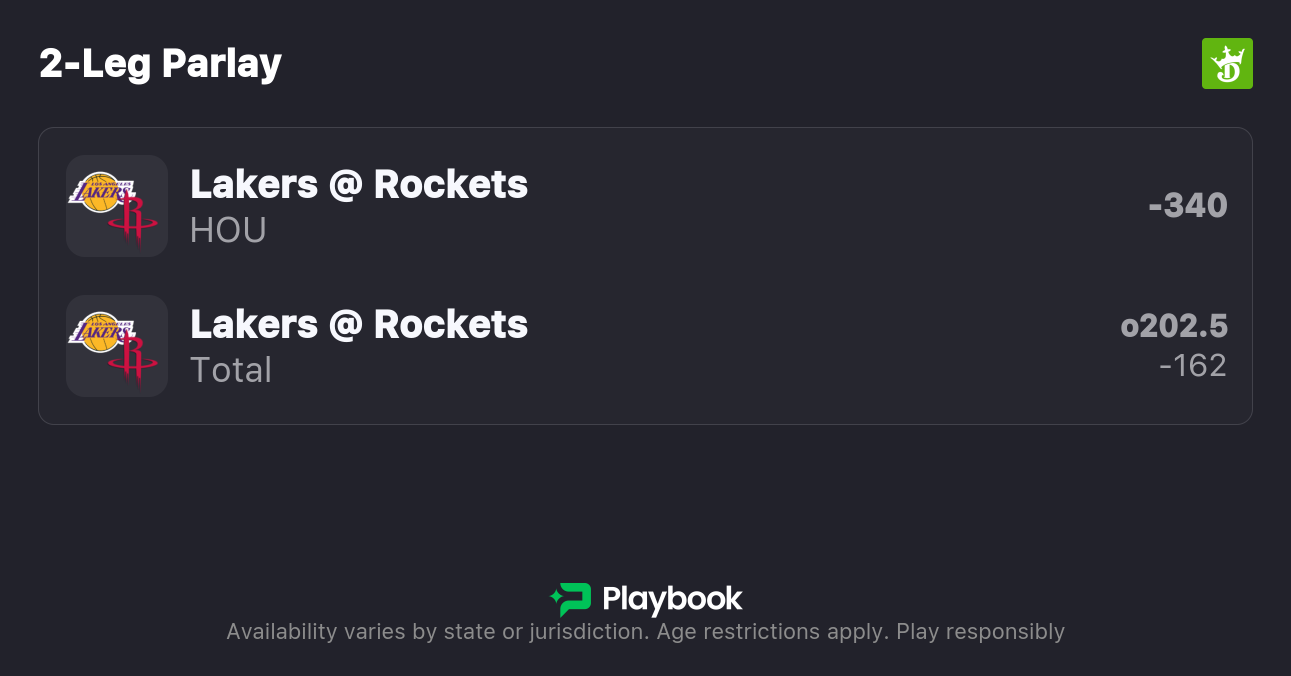Open the Lakers @ Rockets title above Total

[359, 325]
